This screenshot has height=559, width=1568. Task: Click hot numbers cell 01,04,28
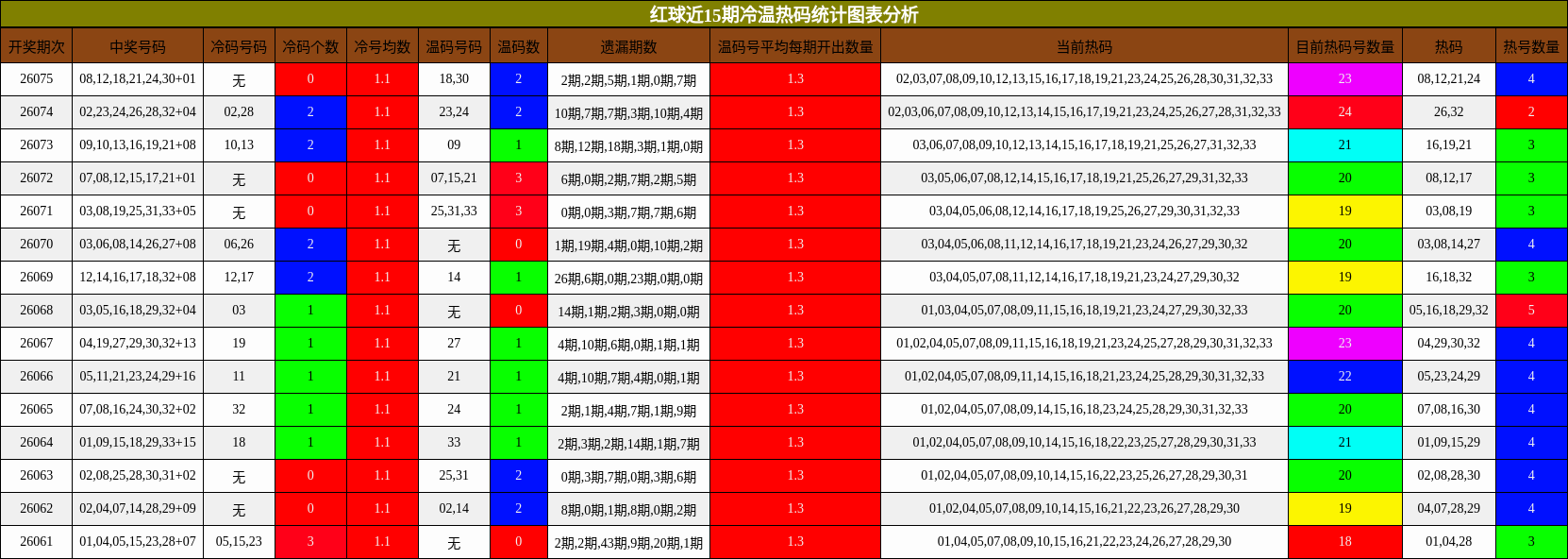pyautogui.click(x=1448, y=542)
